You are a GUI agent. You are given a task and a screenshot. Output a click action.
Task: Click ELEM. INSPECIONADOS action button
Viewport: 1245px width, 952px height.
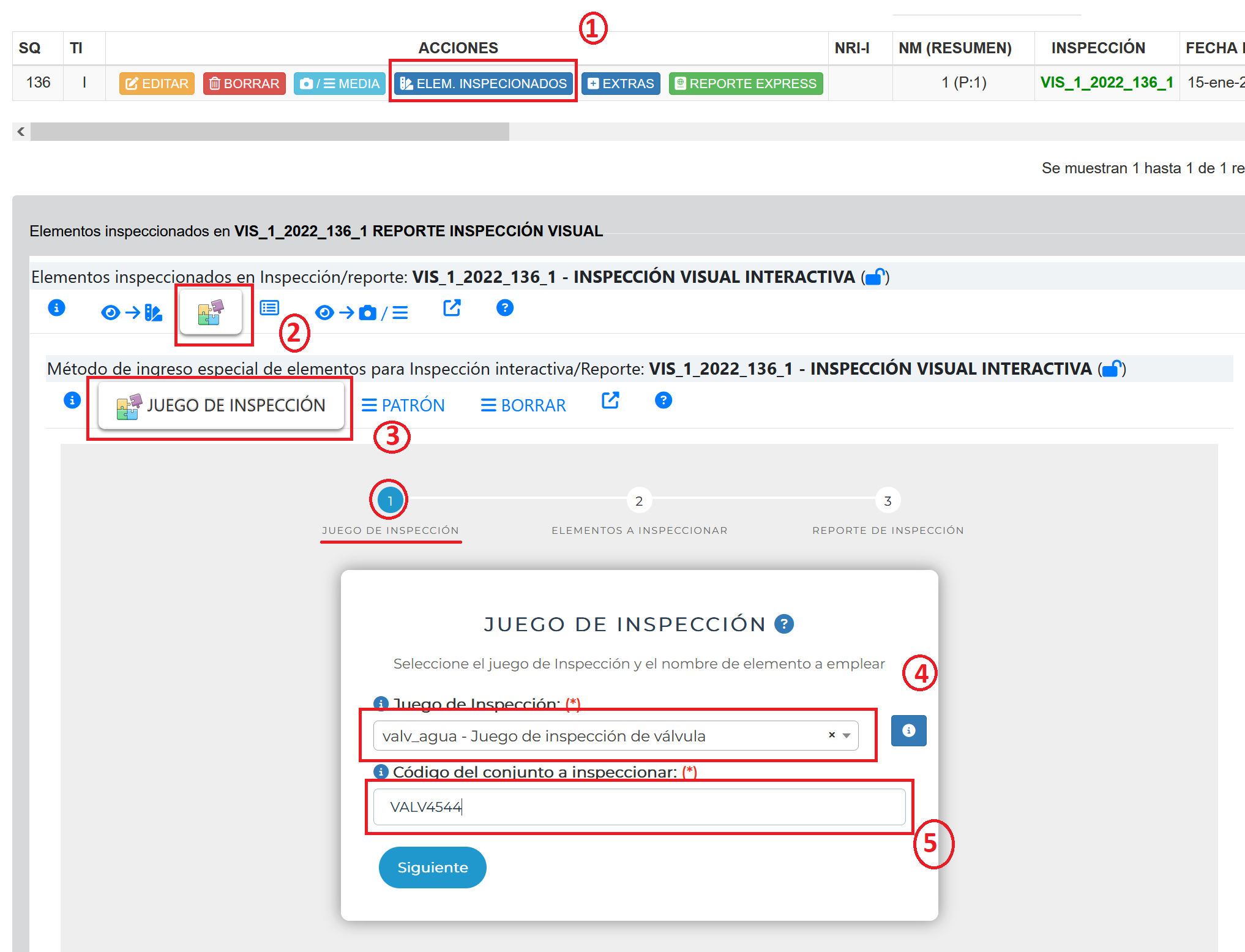[483, 83]
